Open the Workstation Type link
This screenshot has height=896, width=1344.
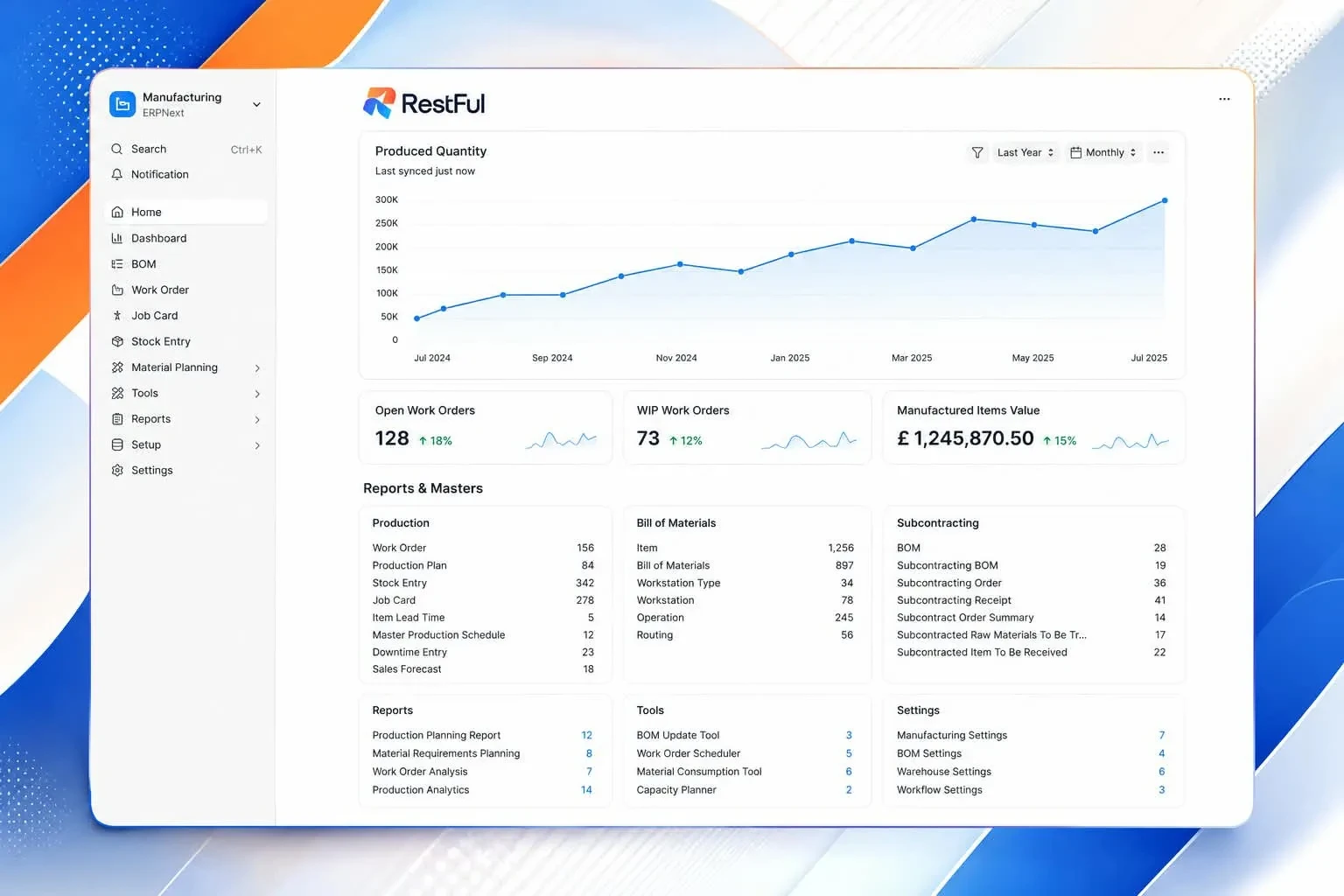click(x=678, y=583)
